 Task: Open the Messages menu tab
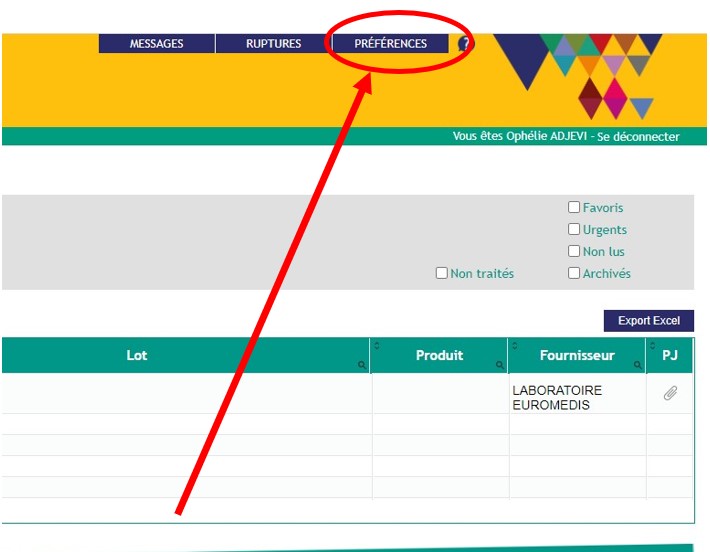[x=156, y=44]
